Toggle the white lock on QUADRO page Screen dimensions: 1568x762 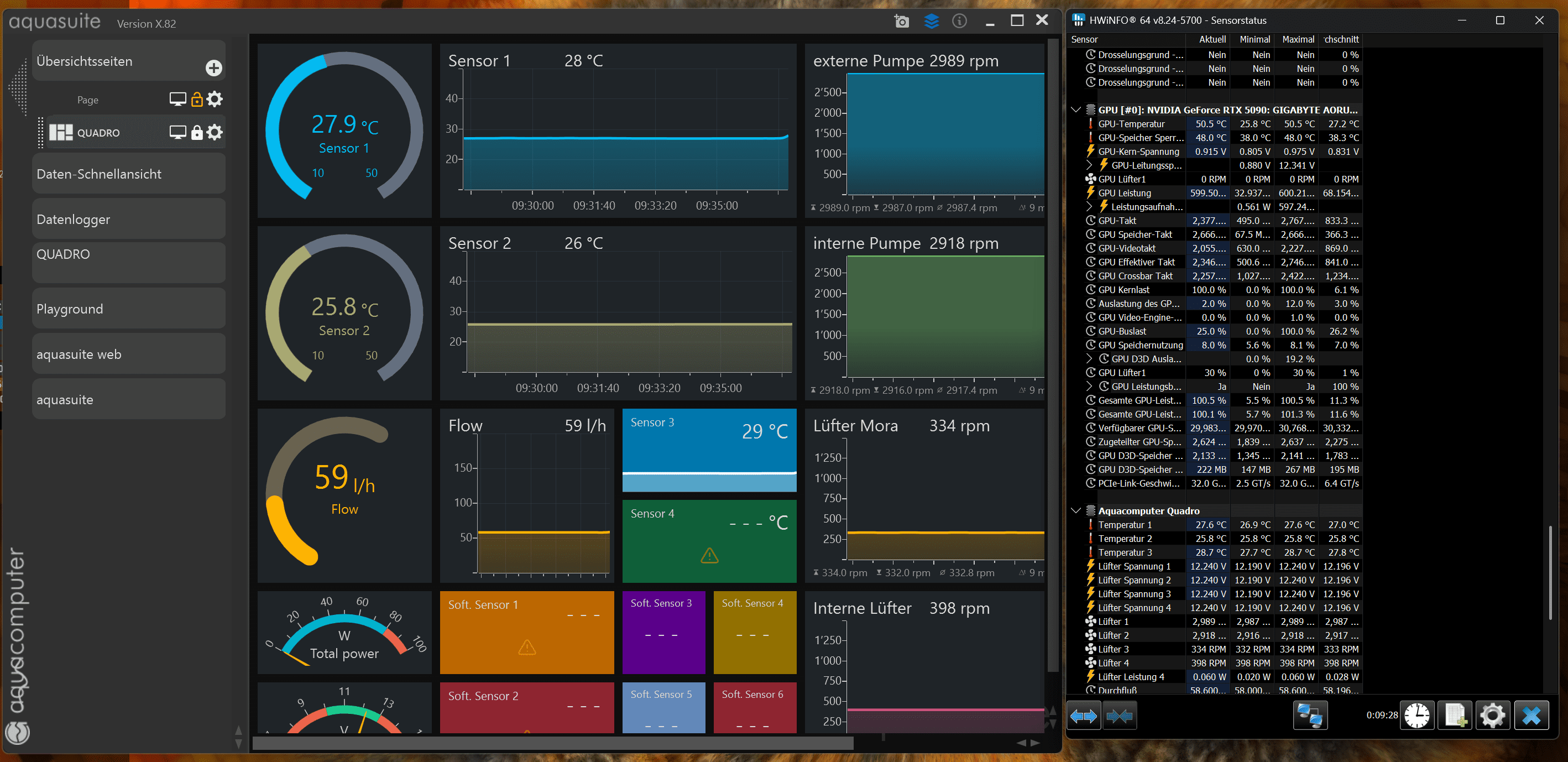click(197, 132)
